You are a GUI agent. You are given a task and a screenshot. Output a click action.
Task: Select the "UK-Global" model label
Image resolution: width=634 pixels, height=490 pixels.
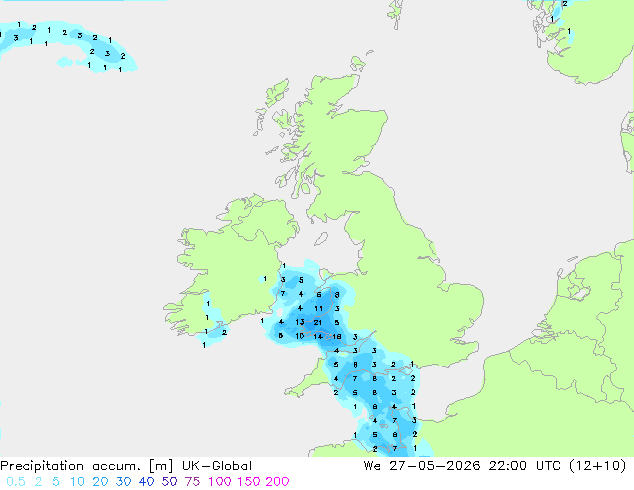pyautogui.click(x=217, y=466)
